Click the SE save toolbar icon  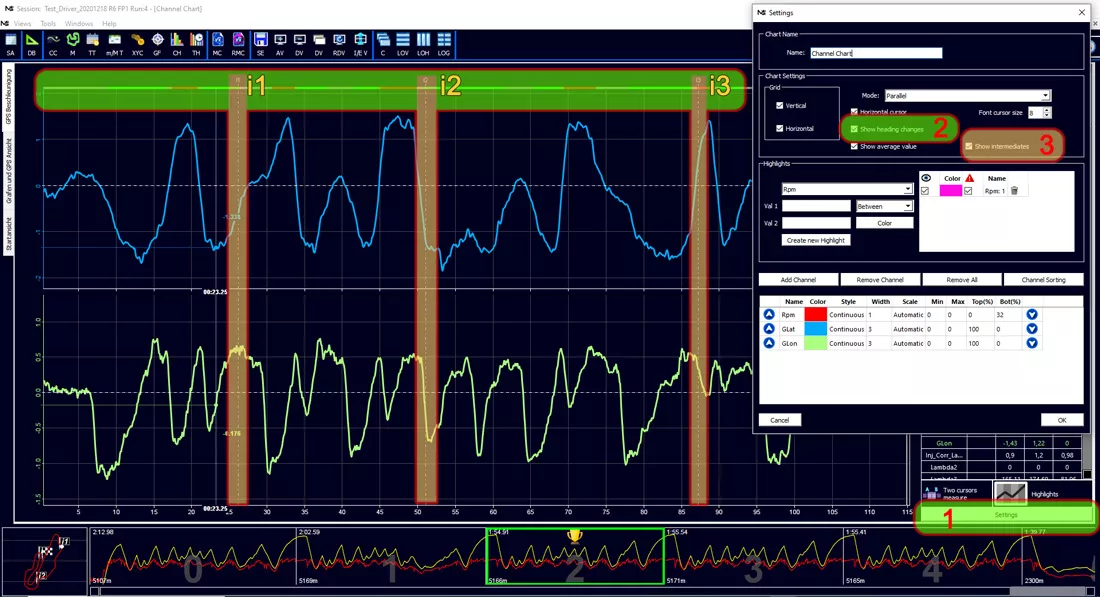tap(260, 43)
